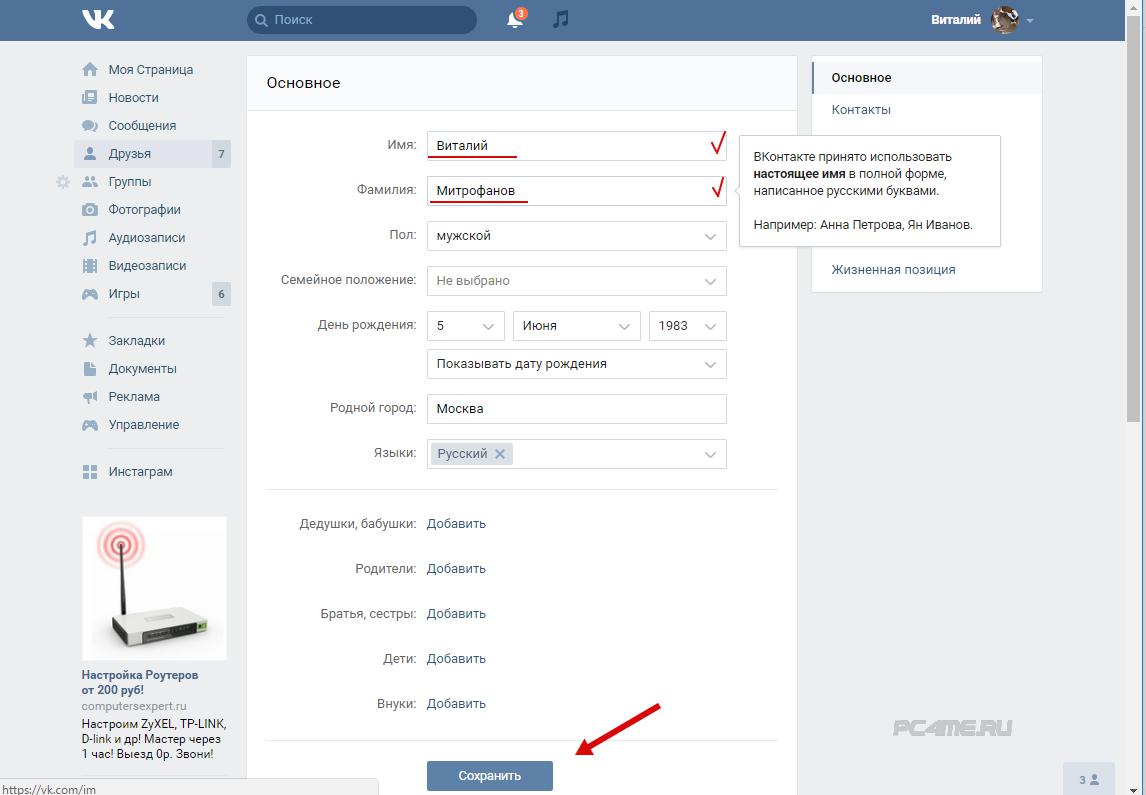The height and width of the screenshot is (795, 1146).
Task: Click Добавить next to Родители
Action: tap(456, 568)
